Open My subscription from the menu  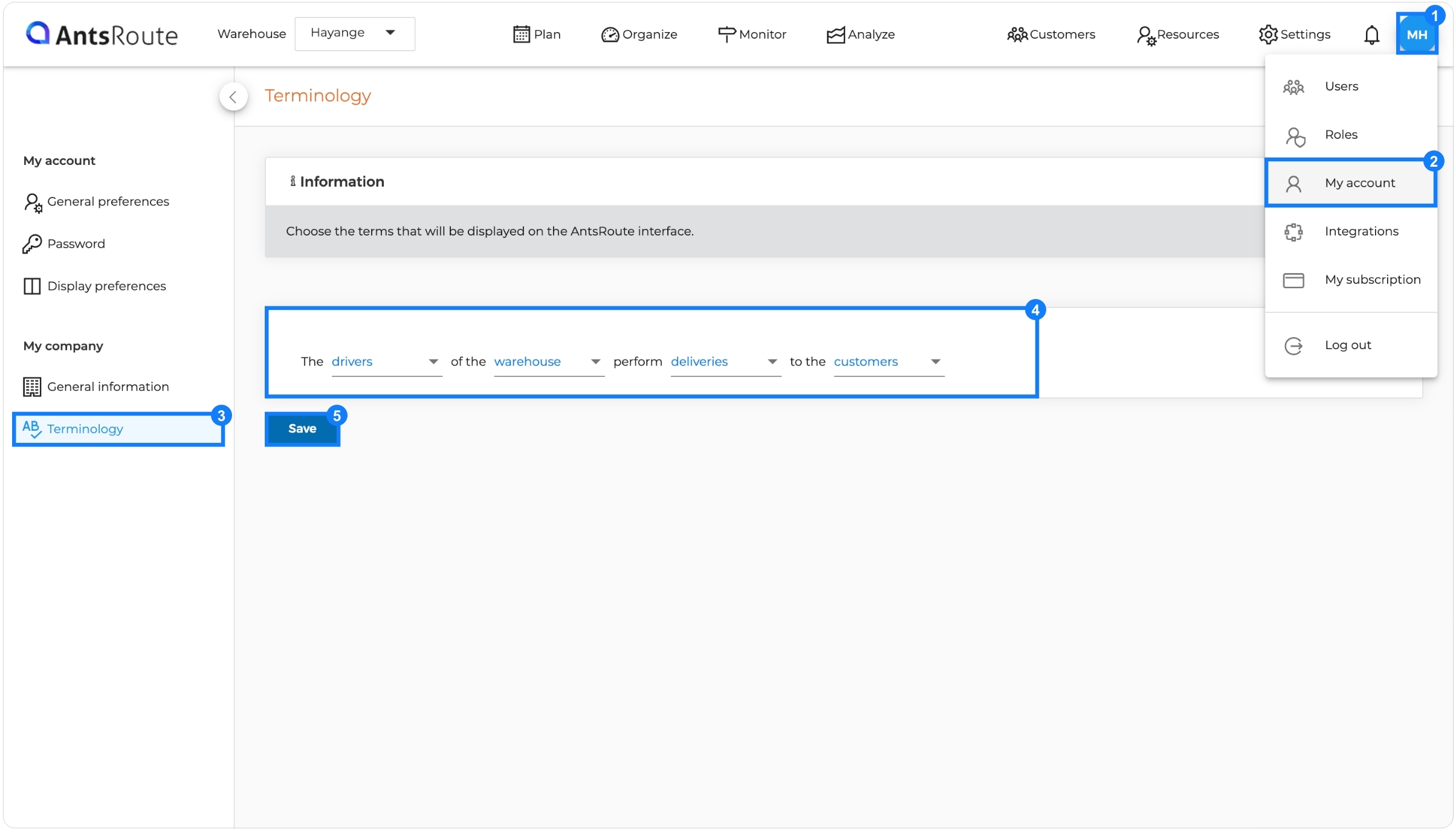[x=1351, y=280]
